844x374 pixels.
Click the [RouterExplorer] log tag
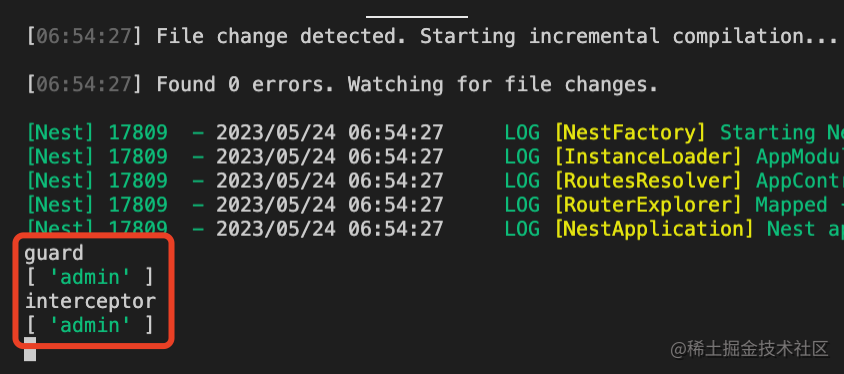click(x=649, y=205)
